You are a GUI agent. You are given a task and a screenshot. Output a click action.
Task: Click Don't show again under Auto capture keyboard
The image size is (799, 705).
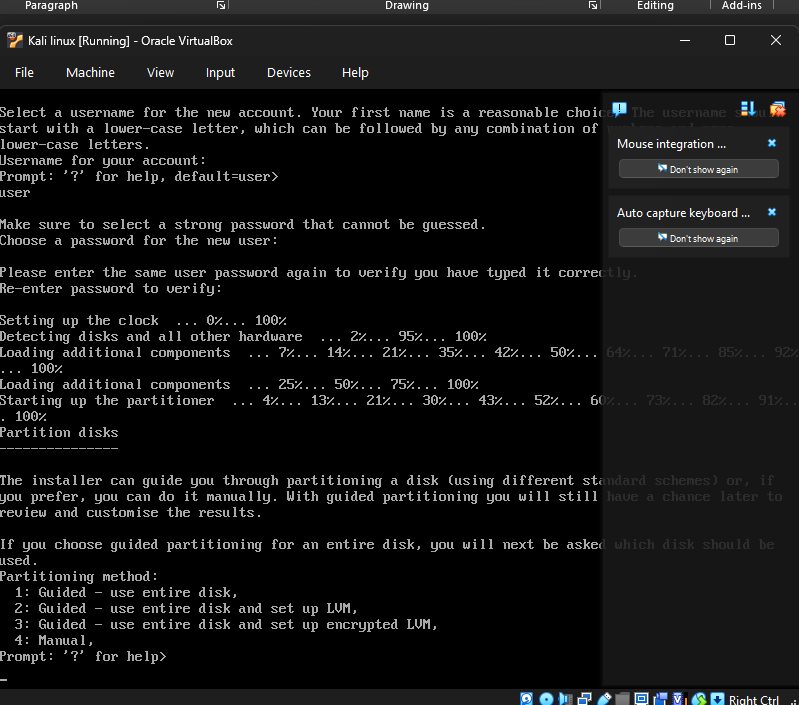698,238
